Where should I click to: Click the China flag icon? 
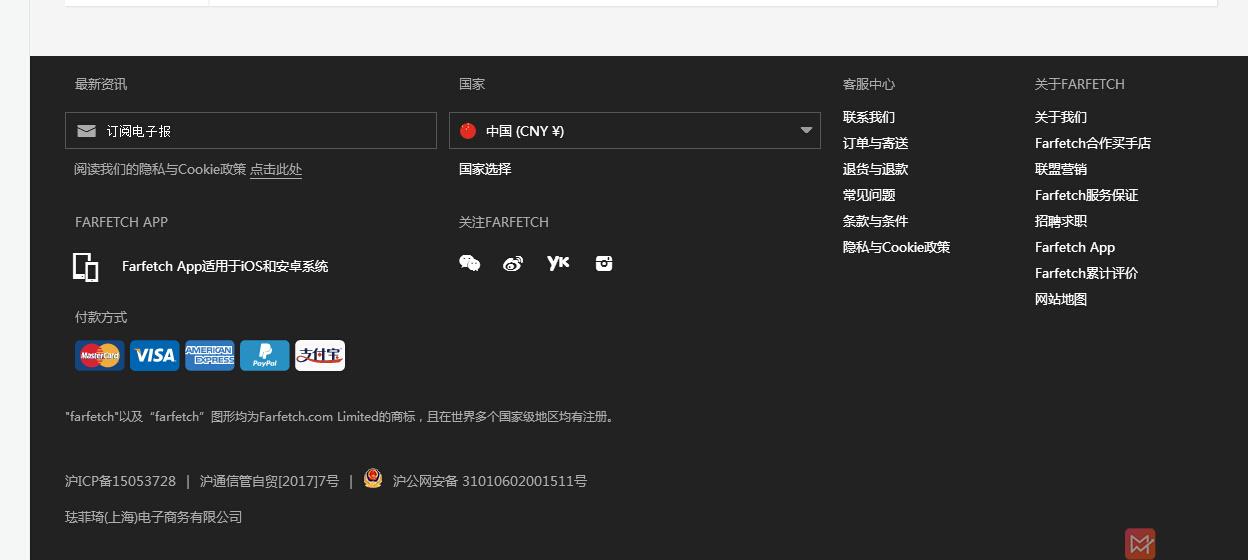click(x=468, y=130)
